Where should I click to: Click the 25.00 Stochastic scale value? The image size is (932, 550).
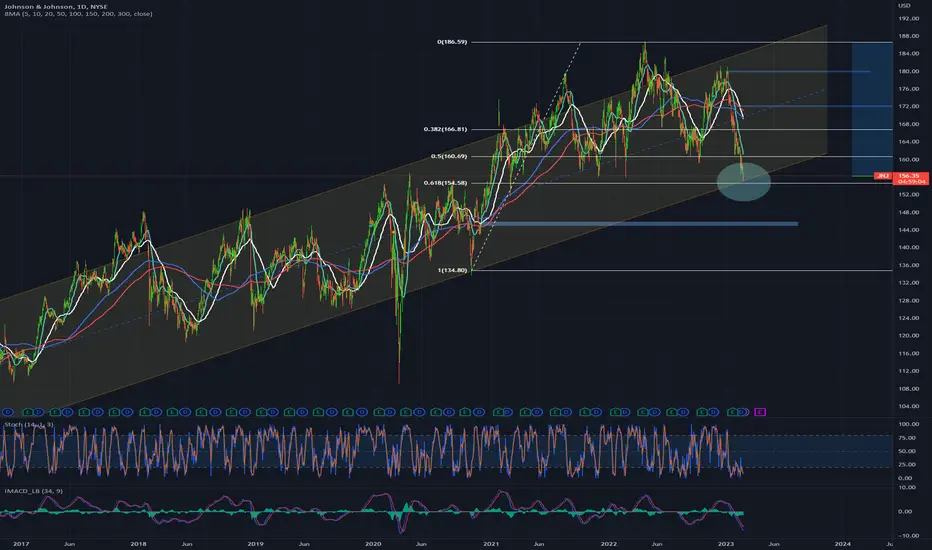(x=906, y=464)
